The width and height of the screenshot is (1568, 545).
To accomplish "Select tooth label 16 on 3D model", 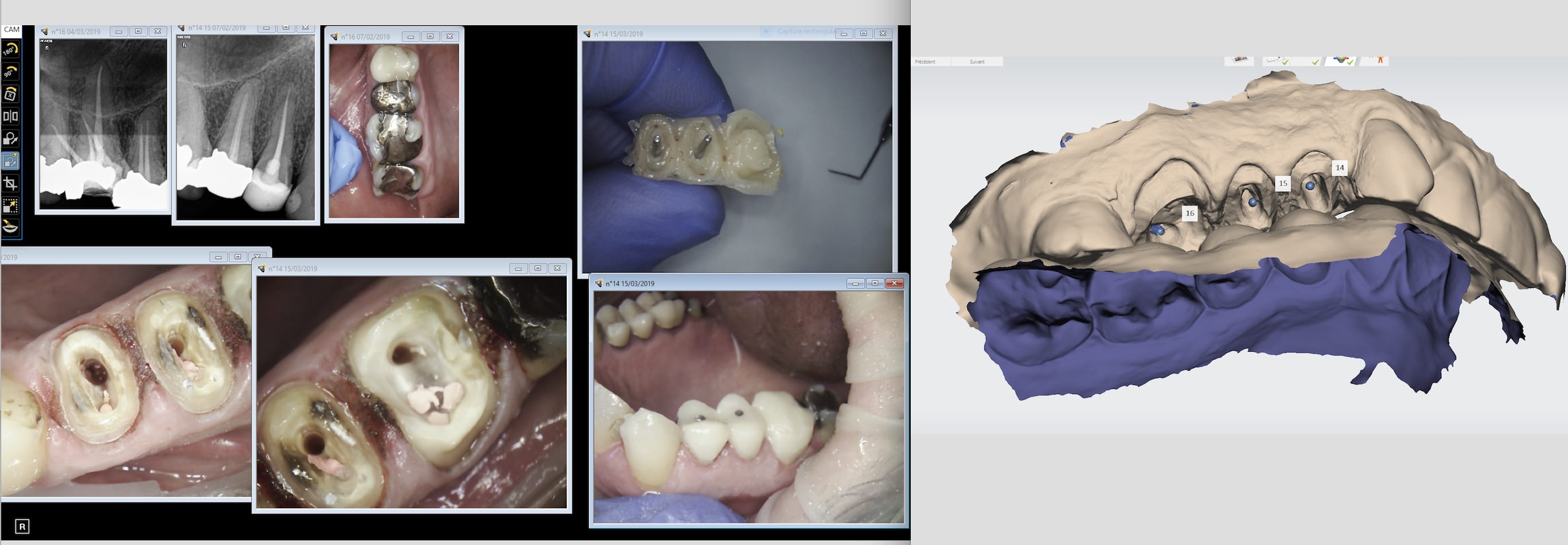I will tap(1189, 213).
